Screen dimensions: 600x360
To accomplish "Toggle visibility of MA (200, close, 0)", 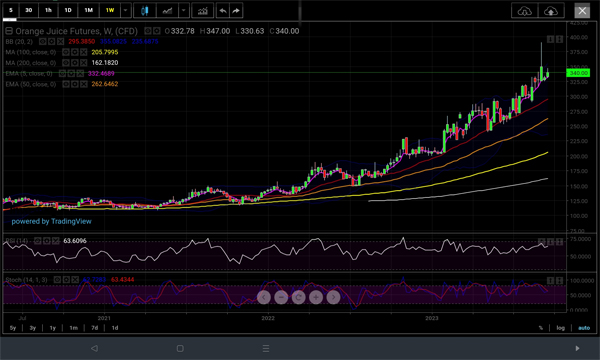I will point(66,63).
